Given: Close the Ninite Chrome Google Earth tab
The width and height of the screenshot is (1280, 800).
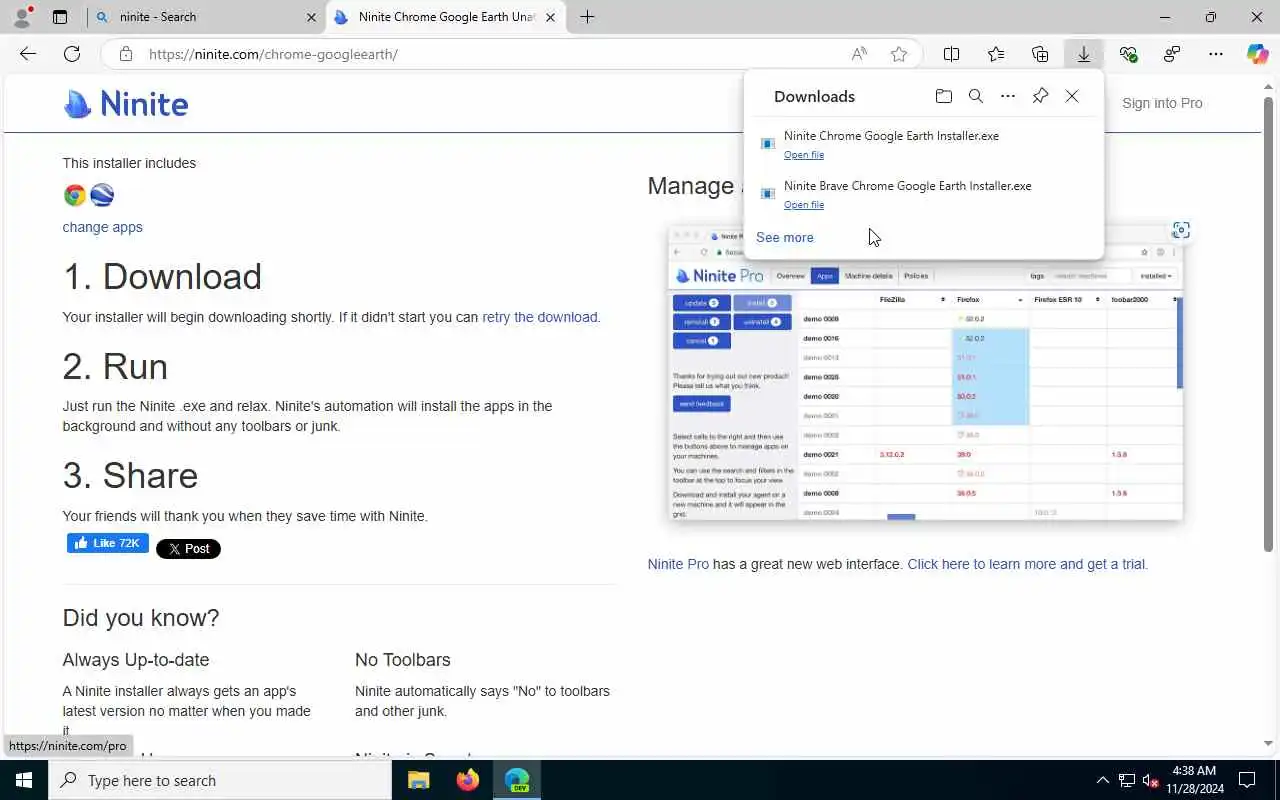Looking at the screenshot, I should 550,17.
